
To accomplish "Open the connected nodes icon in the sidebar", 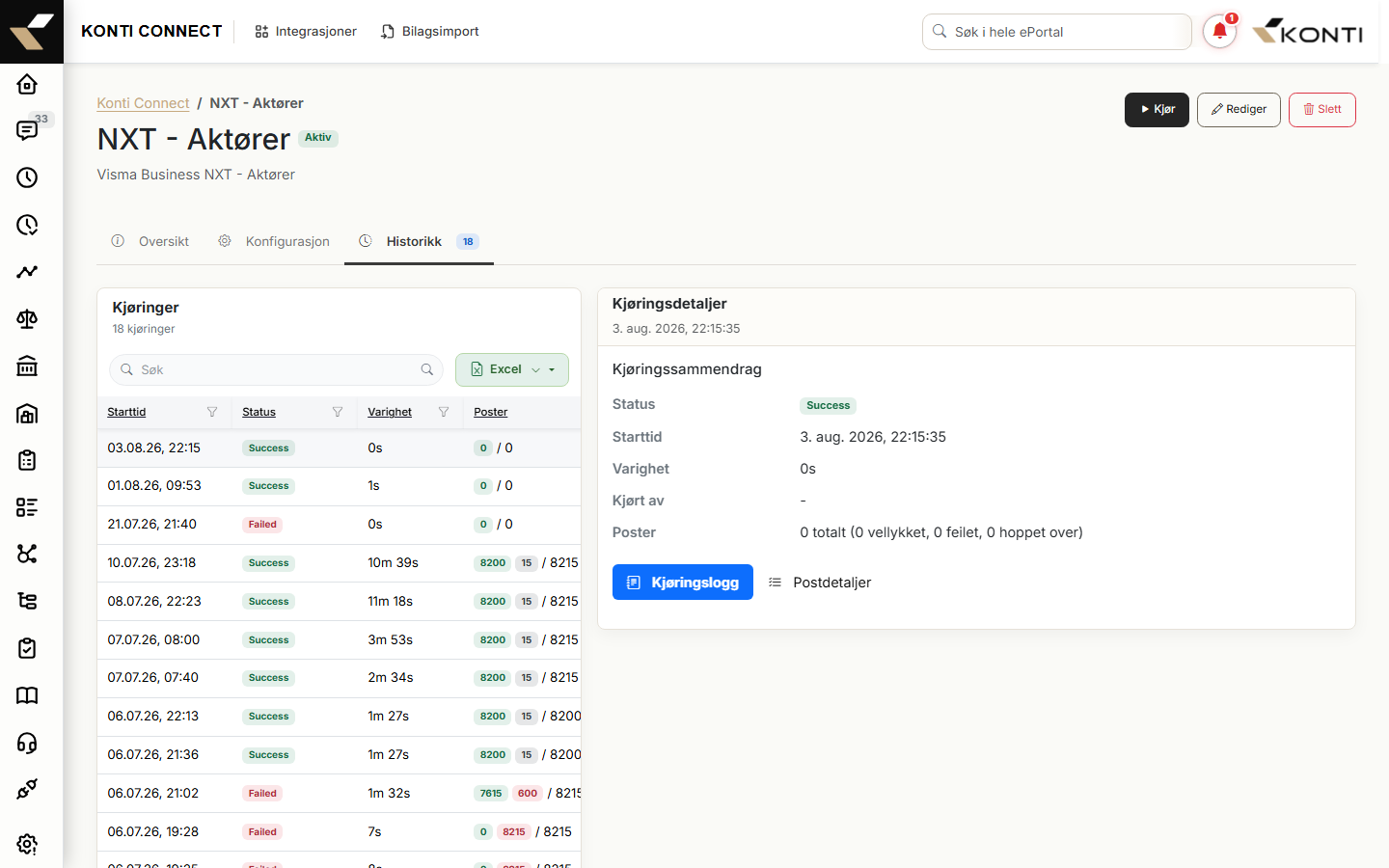I will 27,554.
